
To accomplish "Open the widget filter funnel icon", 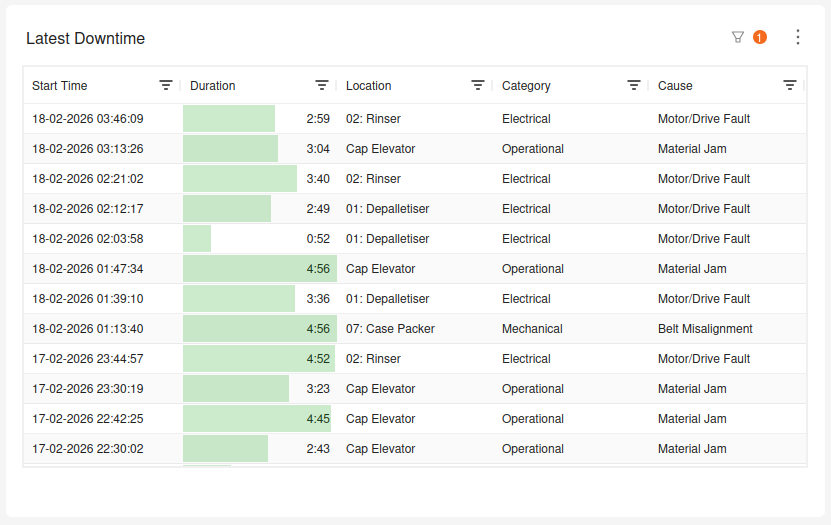I will 738,37.
